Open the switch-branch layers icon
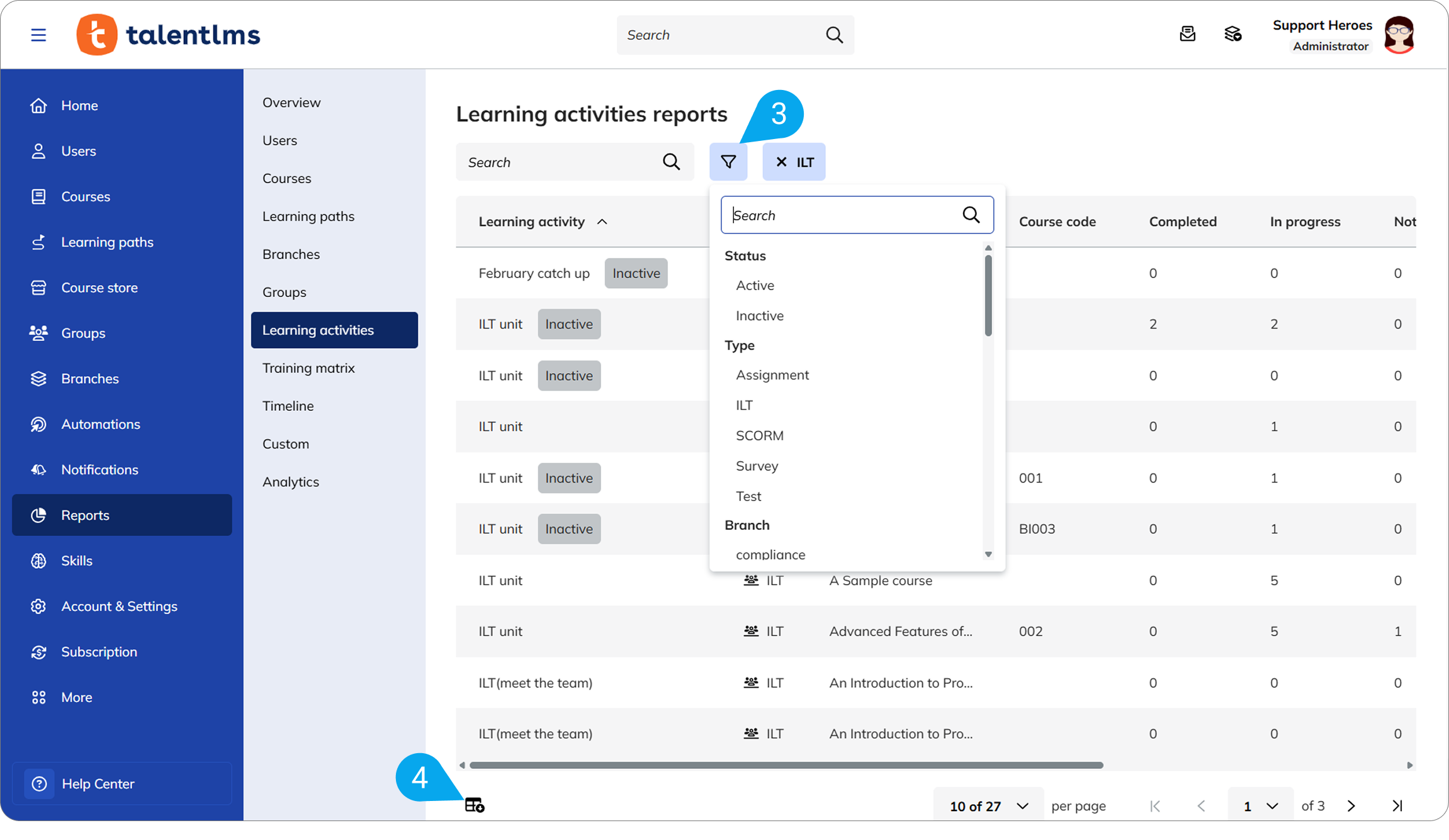 [x=1232, y=34]
